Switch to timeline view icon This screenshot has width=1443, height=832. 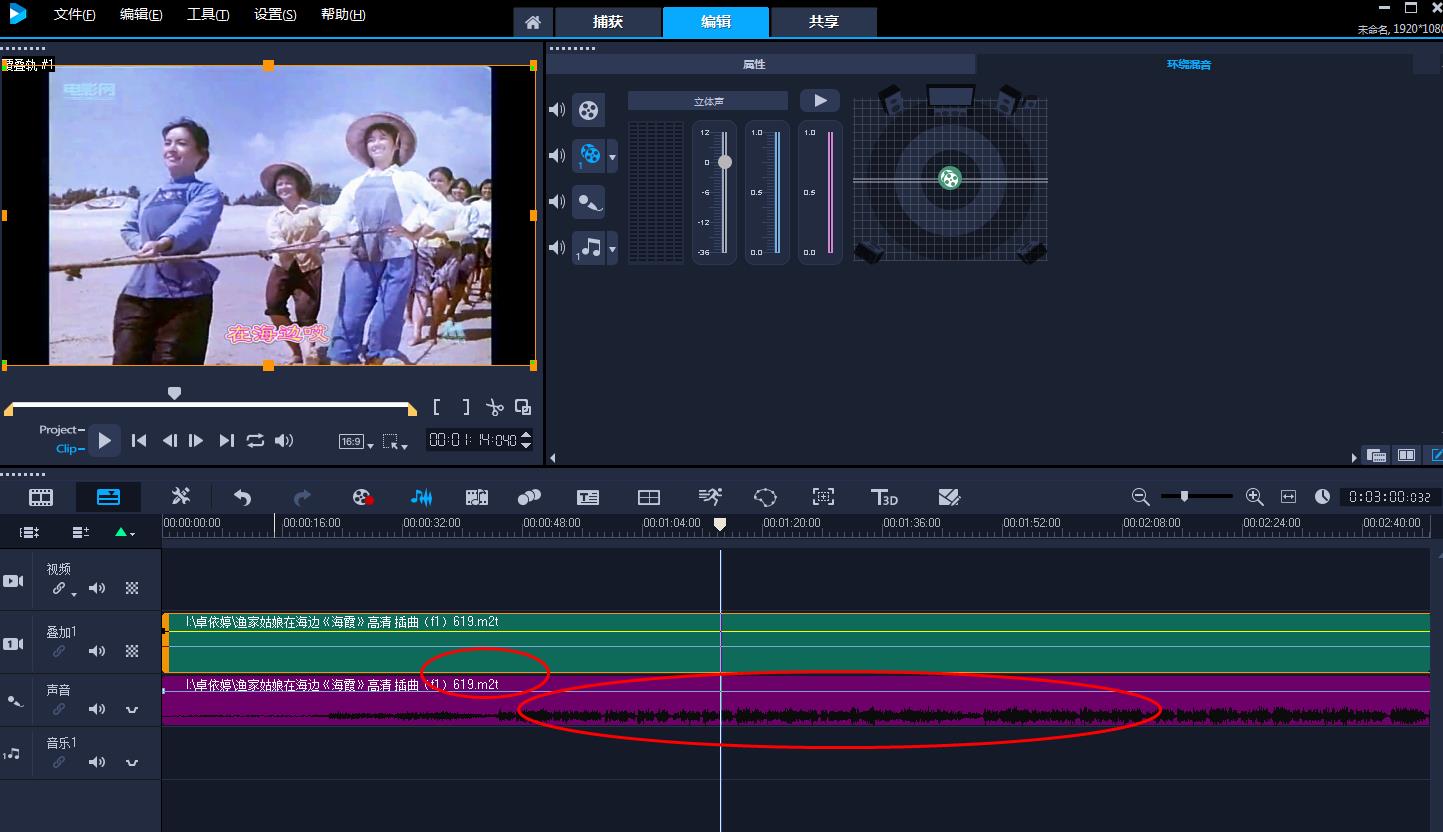[x=108, y=497]
